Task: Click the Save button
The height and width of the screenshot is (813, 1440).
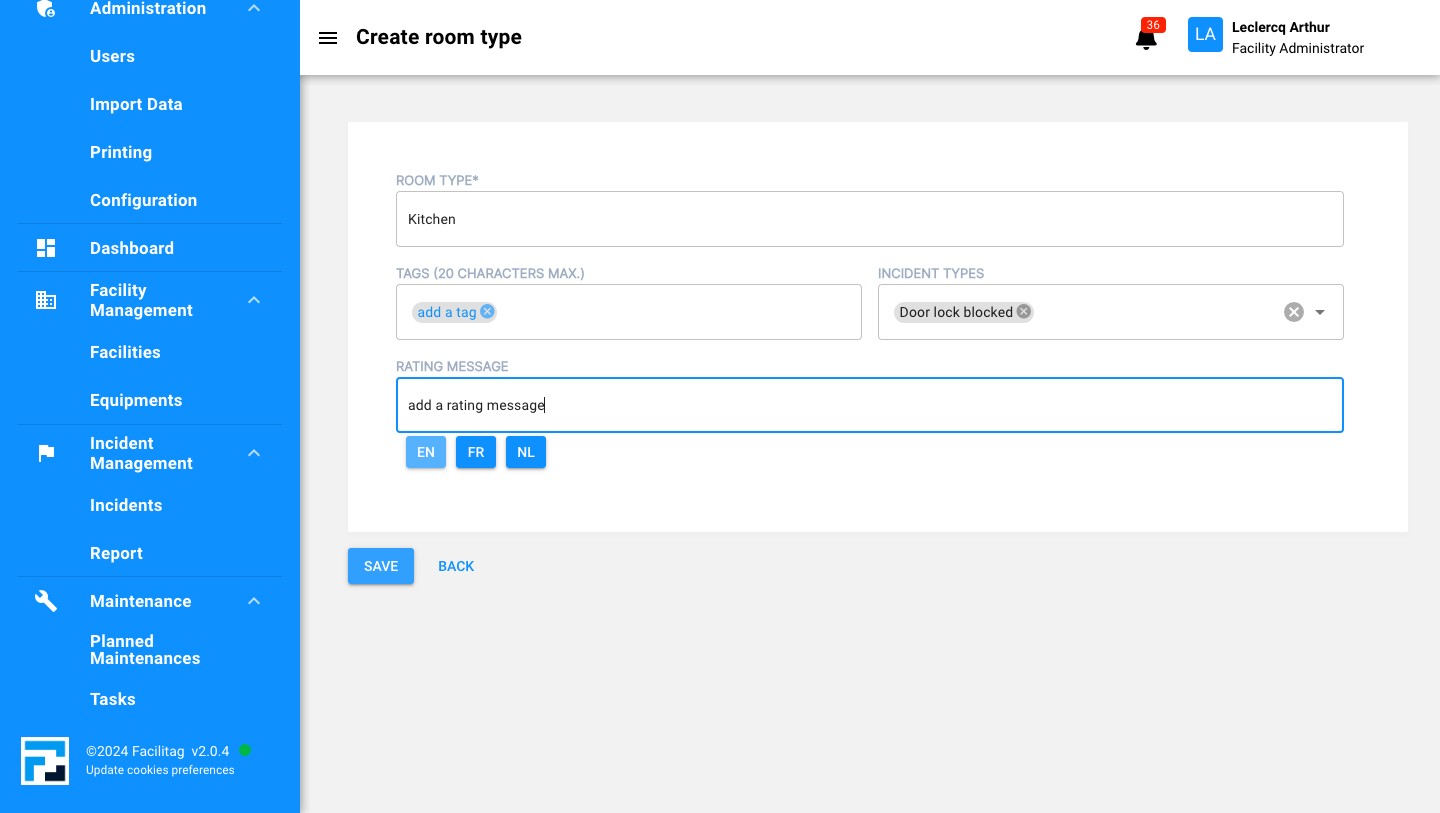Action: [x=381, y=566]
